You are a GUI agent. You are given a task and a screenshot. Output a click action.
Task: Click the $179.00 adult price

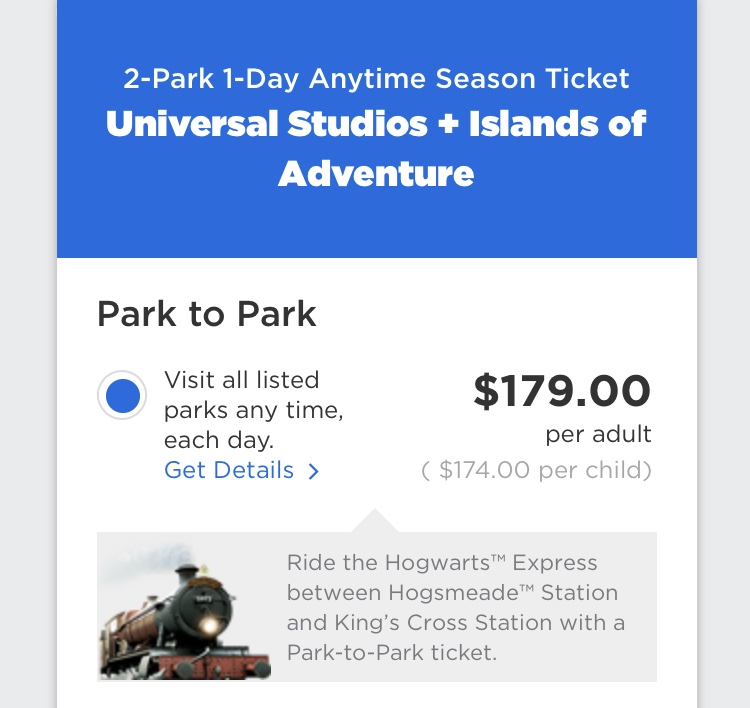[x=561, y=391]
